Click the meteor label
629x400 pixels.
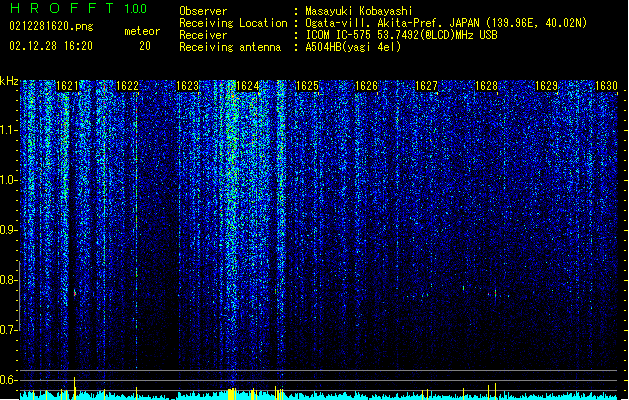(x=142, y=31)
